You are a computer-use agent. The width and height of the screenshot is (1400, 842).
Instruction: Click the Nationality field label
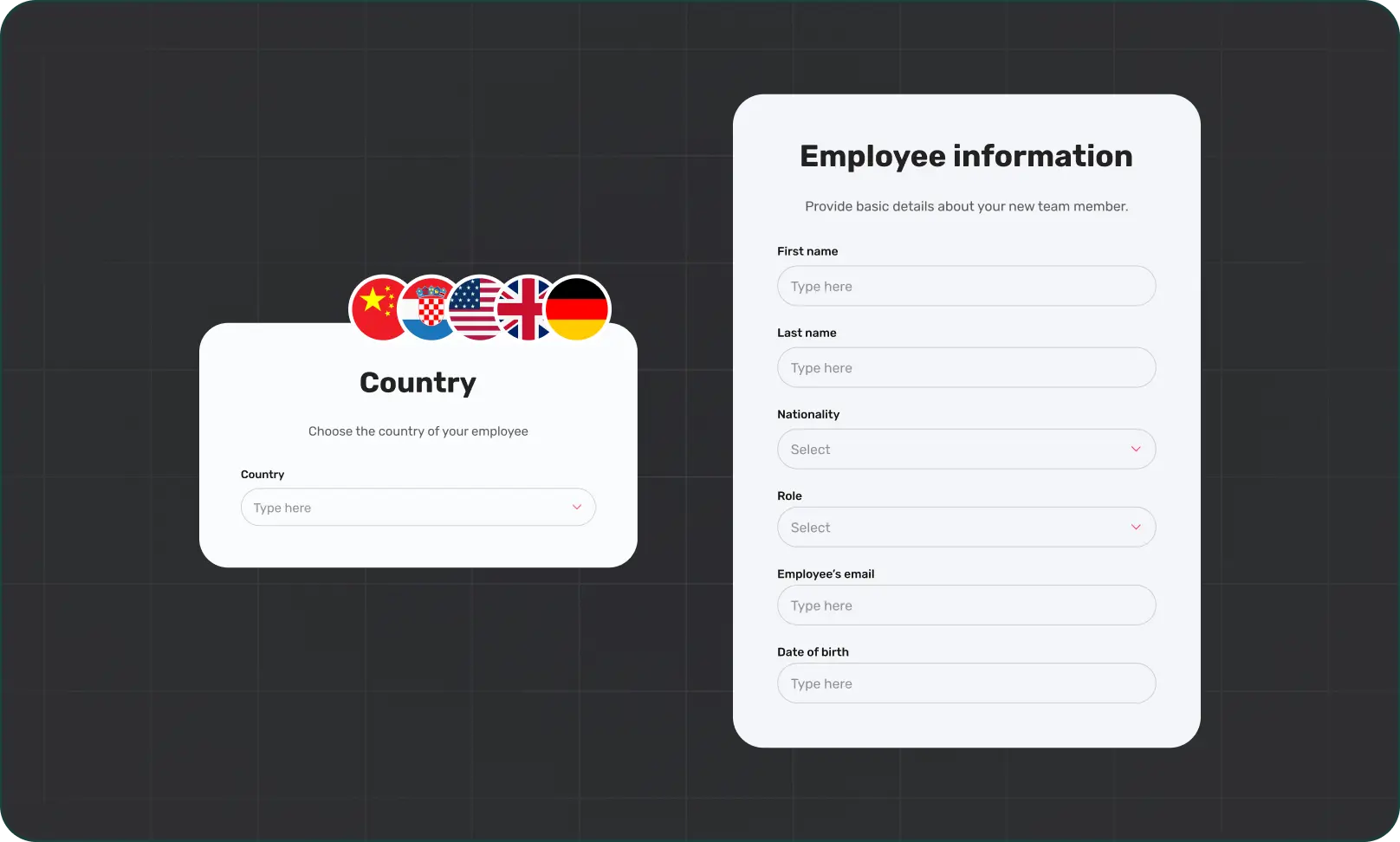point(807,415)
